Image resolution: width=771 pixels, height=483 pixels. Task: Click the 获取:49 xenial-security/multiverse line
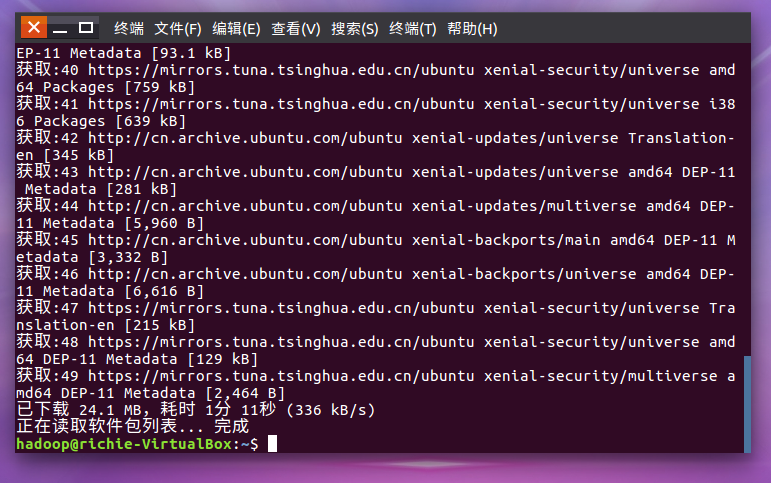[376, 376]
